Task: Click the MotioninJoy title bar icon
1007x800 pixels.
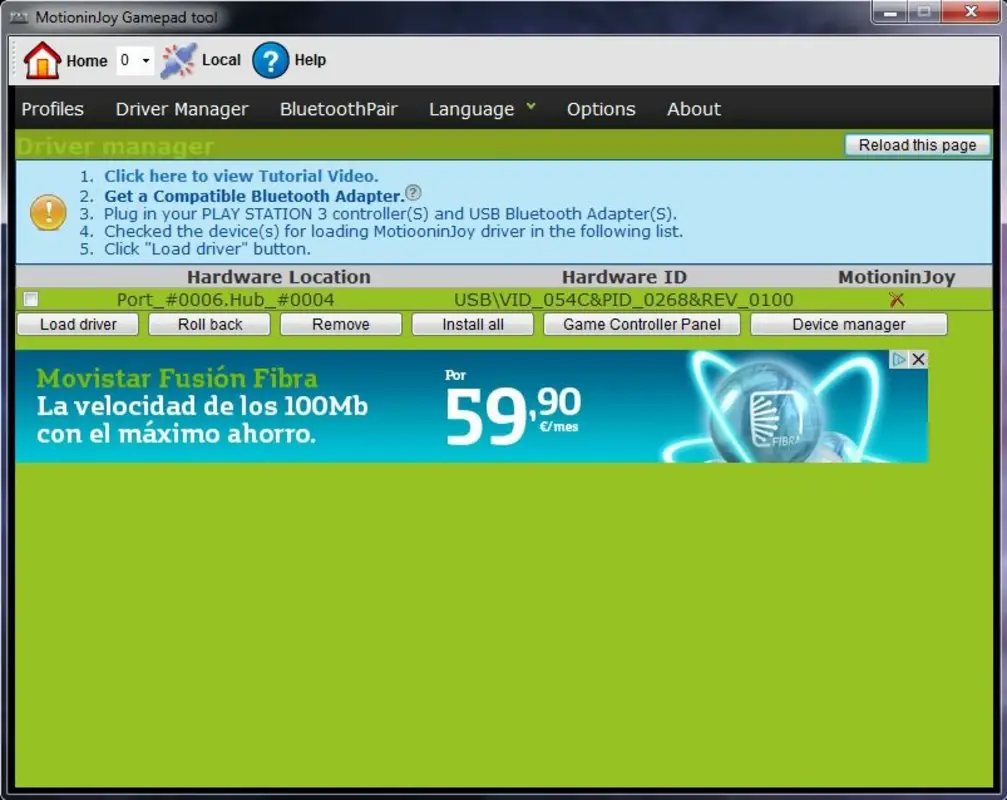Action: [21, 17]
